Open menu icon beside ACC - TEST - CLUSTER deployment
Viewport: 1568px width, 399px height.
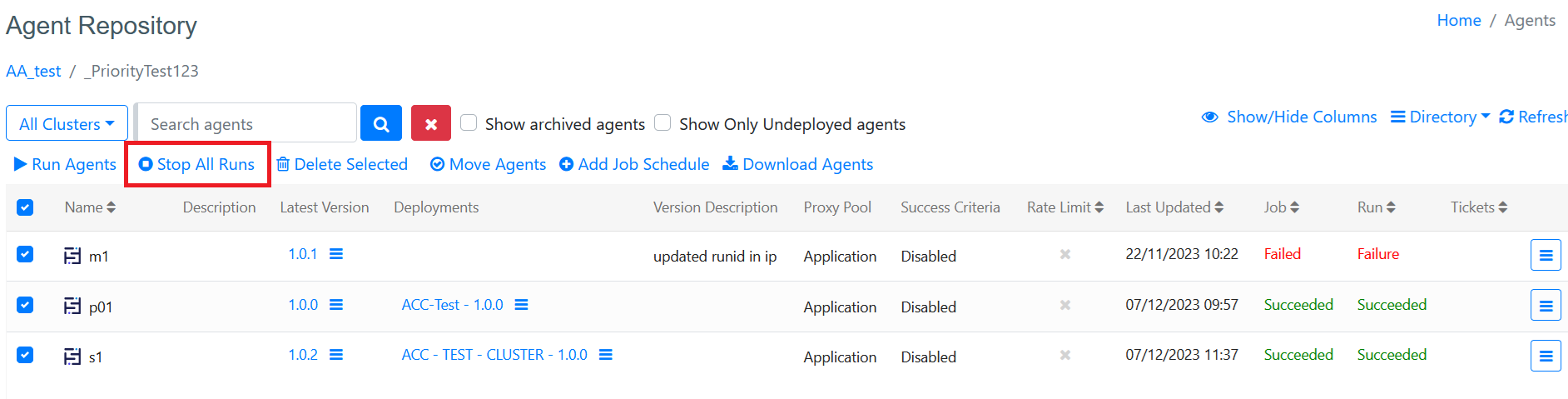(606, 355)
